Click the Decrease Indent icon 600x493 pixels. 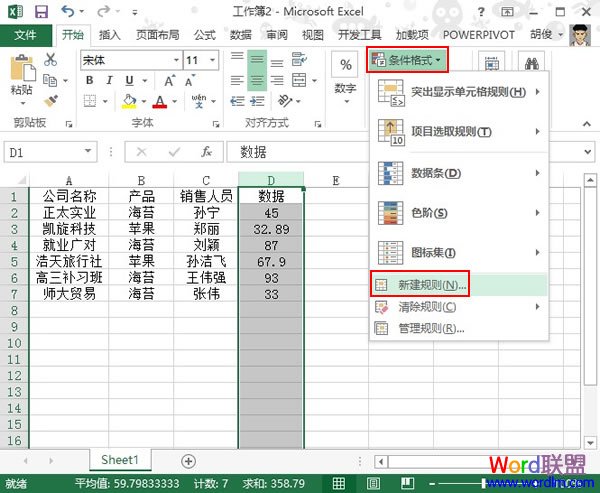pyautogui.click(x=237, y=101)
